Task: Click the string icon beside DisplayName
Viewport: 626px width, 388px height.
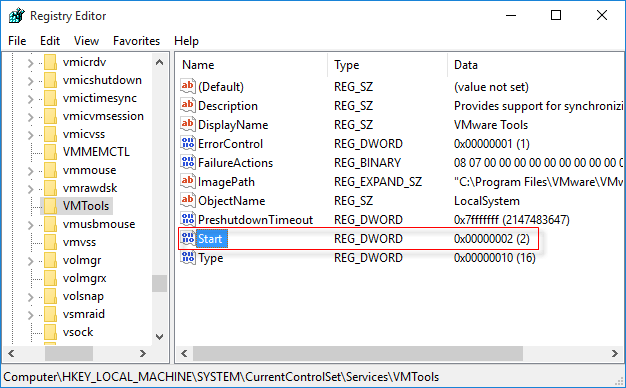Action: pos(187,125)
